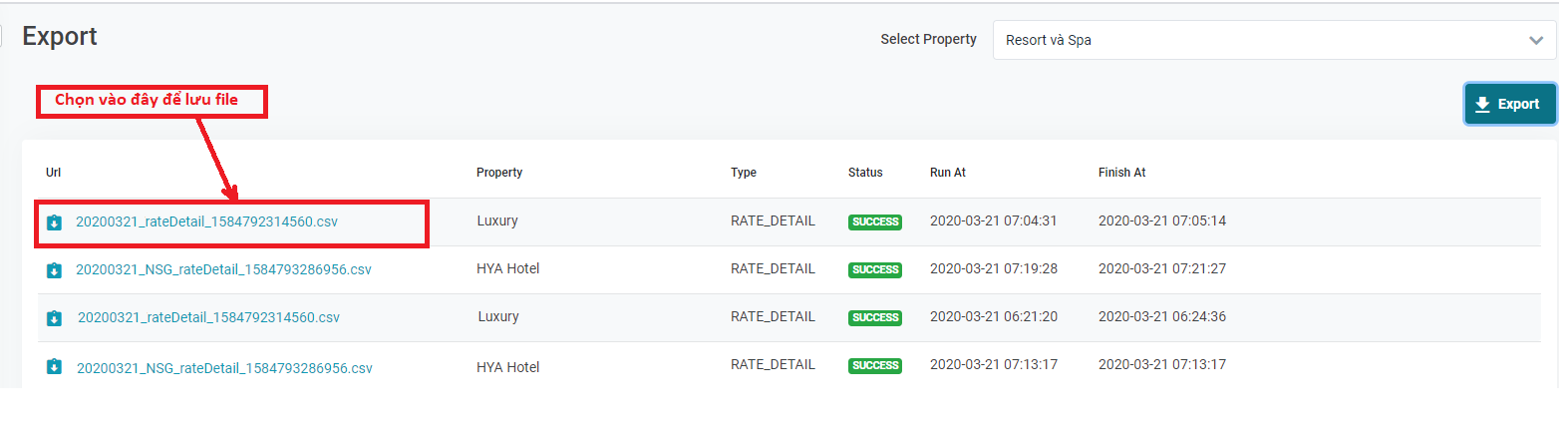This screenshot has height=437, width=1568.
Task: Click the Property column header
Action: (x=499, y=173)
